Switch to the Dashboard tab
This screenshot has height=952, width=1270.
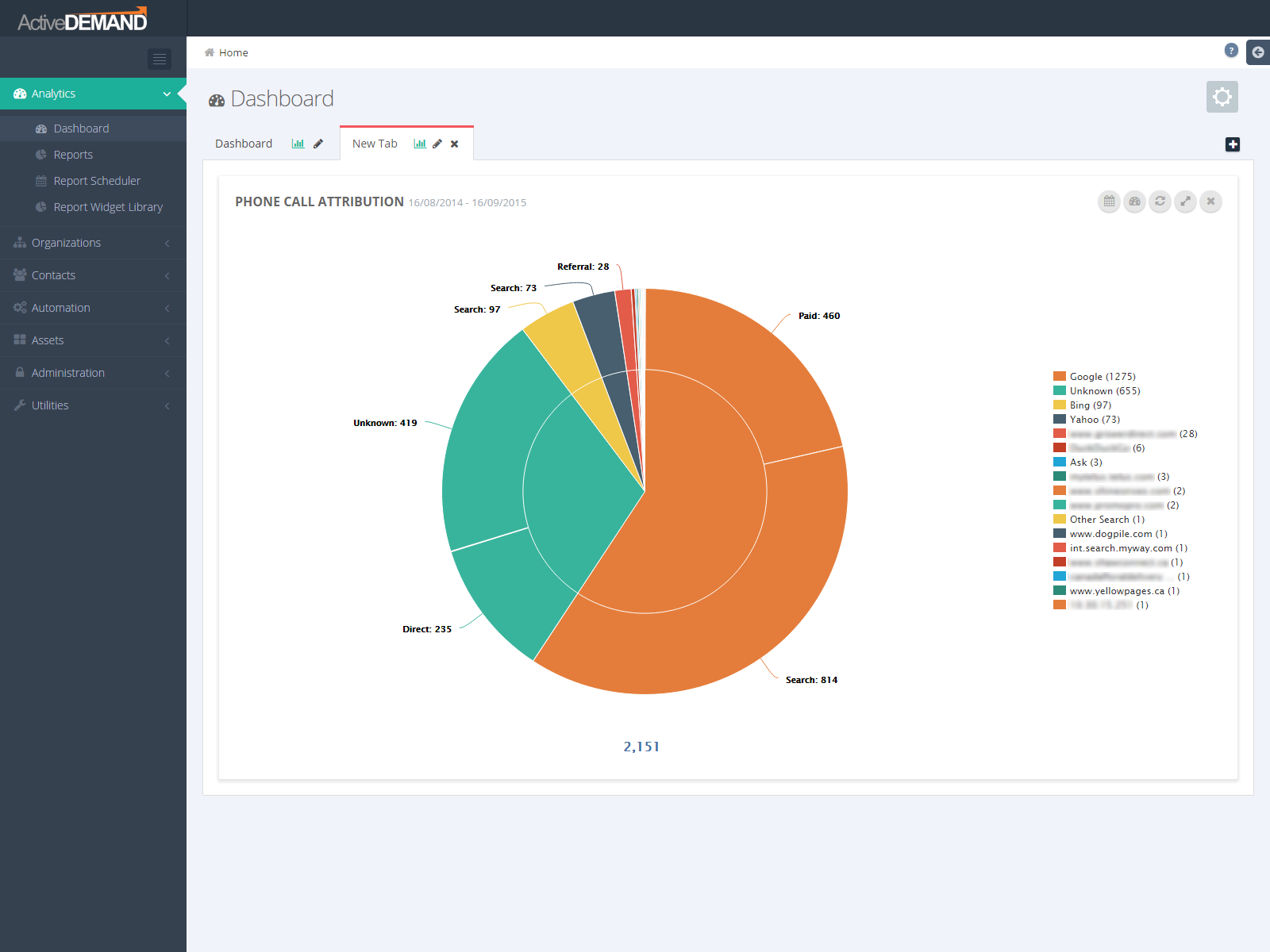244,144
